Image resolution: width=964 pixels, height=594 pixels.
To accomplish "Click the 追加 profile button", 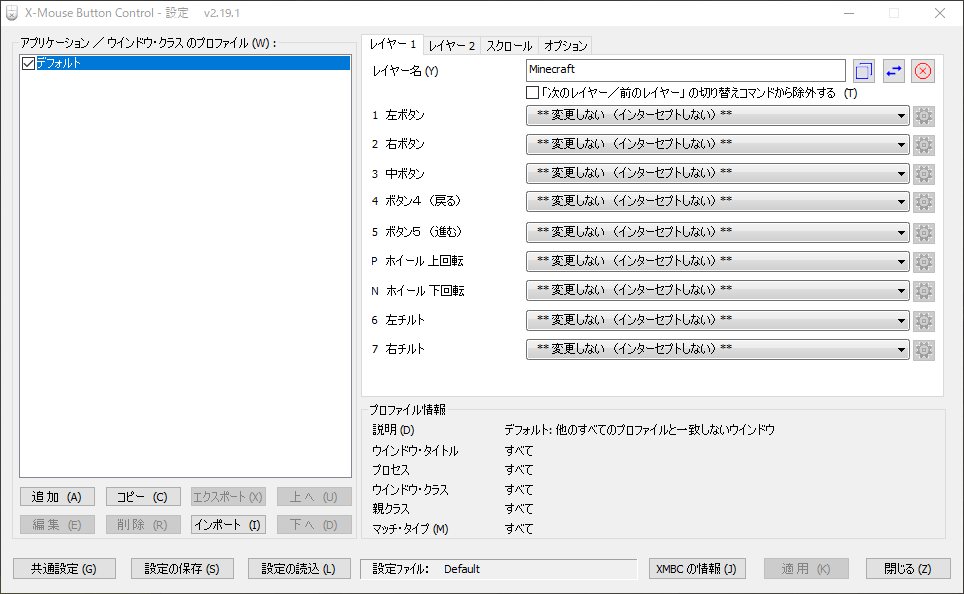I will click(x=56, y=496).
